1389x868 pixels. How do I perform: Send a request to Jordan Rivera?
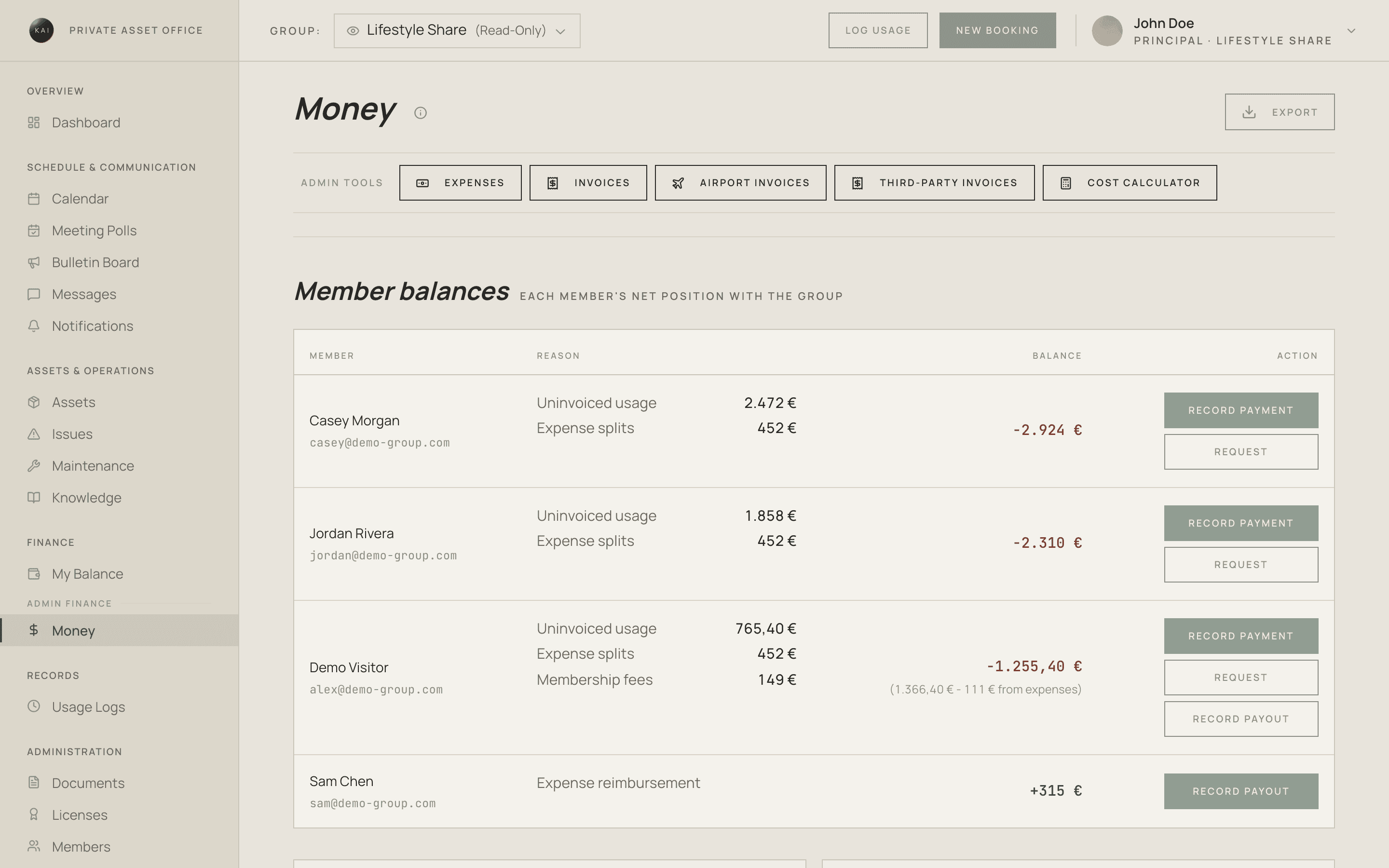point(1241,565)
